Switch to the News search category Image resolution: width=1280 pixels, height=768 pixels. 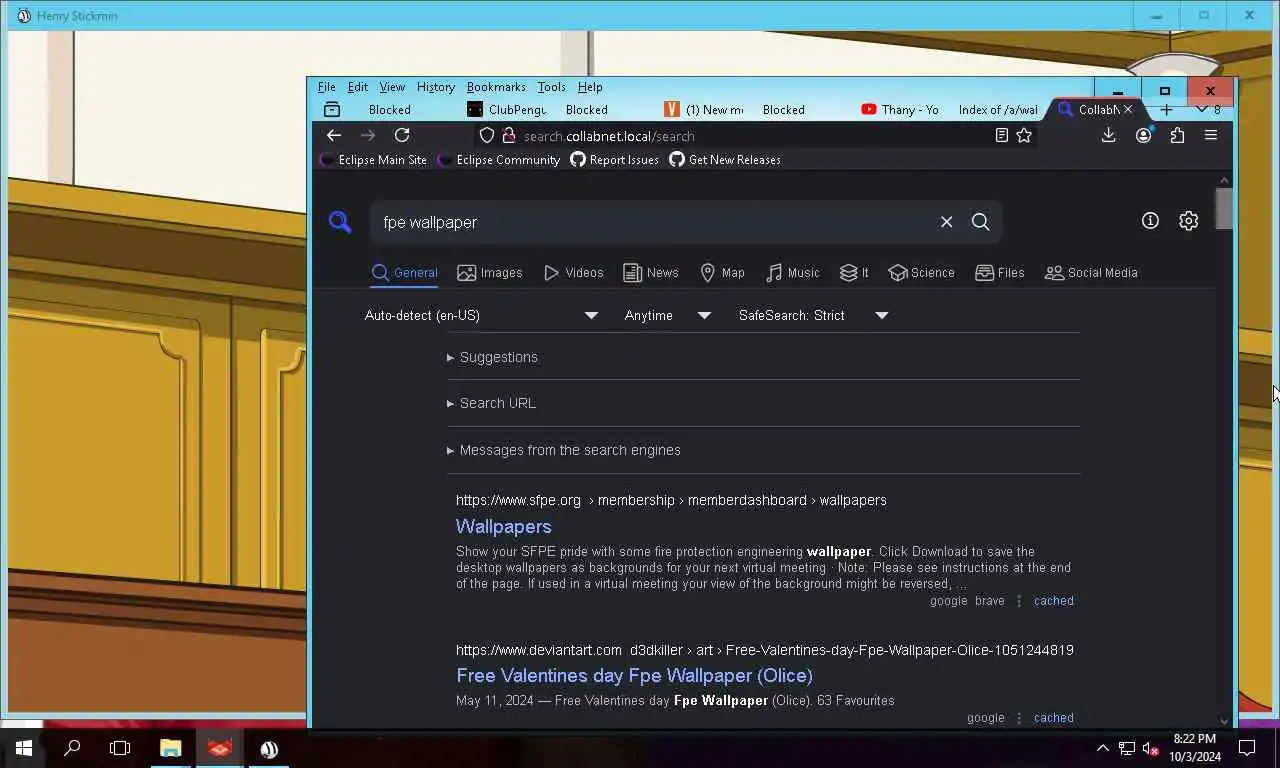pyautogui.click(x=651, y=272)
